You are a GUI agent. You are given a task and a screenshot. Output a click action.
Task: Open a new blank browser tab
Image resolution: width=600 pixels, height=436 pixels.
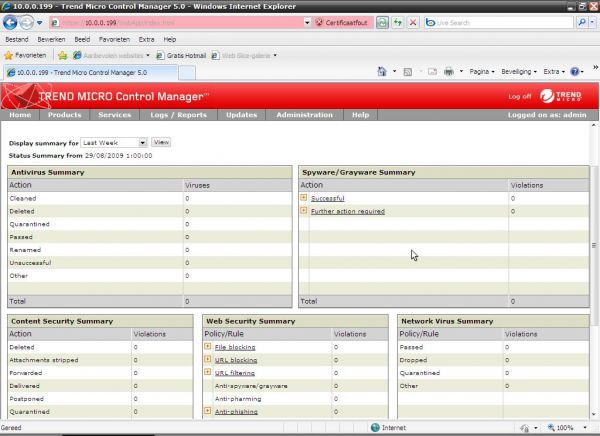(187, 73)
